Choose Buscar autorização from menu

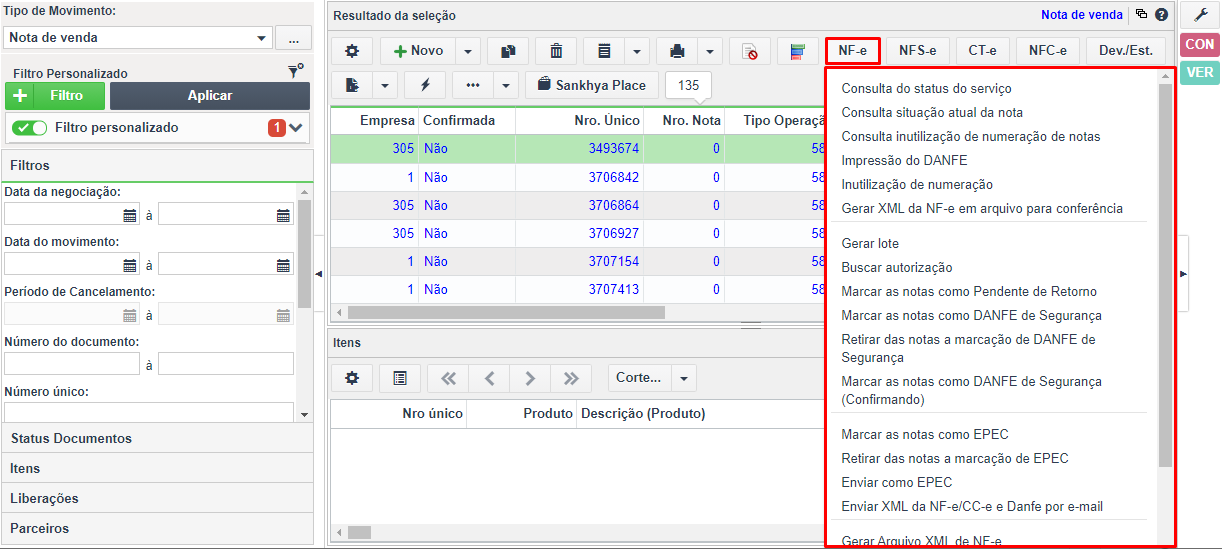897,267
